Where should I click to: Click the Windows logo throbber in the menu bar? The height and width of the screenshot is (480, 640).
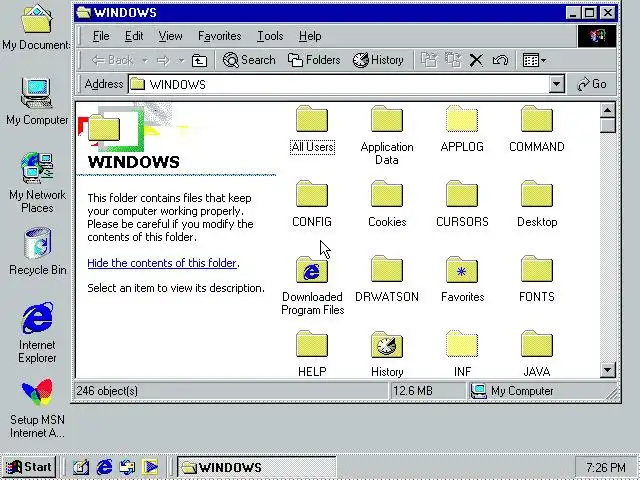(x=597, y=36)
